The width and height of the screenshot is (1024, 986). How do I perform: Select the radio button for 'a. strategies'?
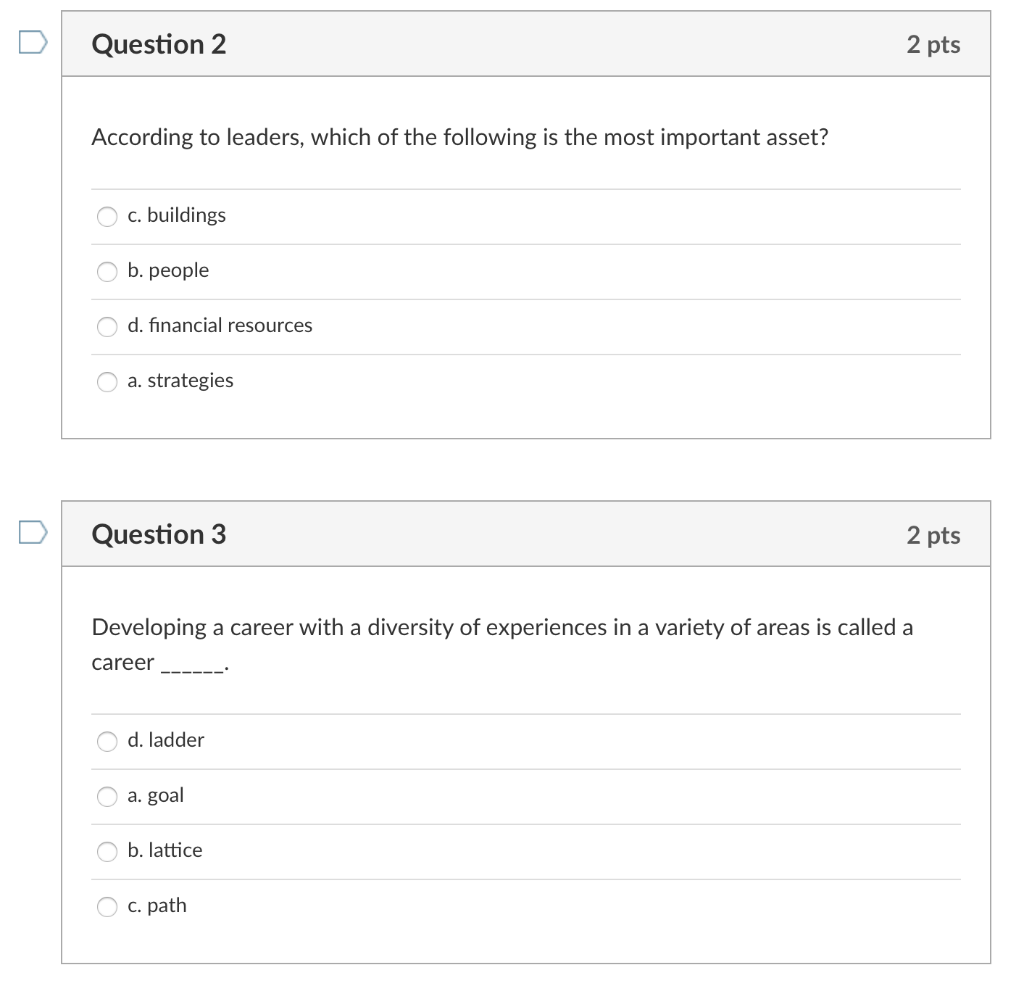[106, 381]
